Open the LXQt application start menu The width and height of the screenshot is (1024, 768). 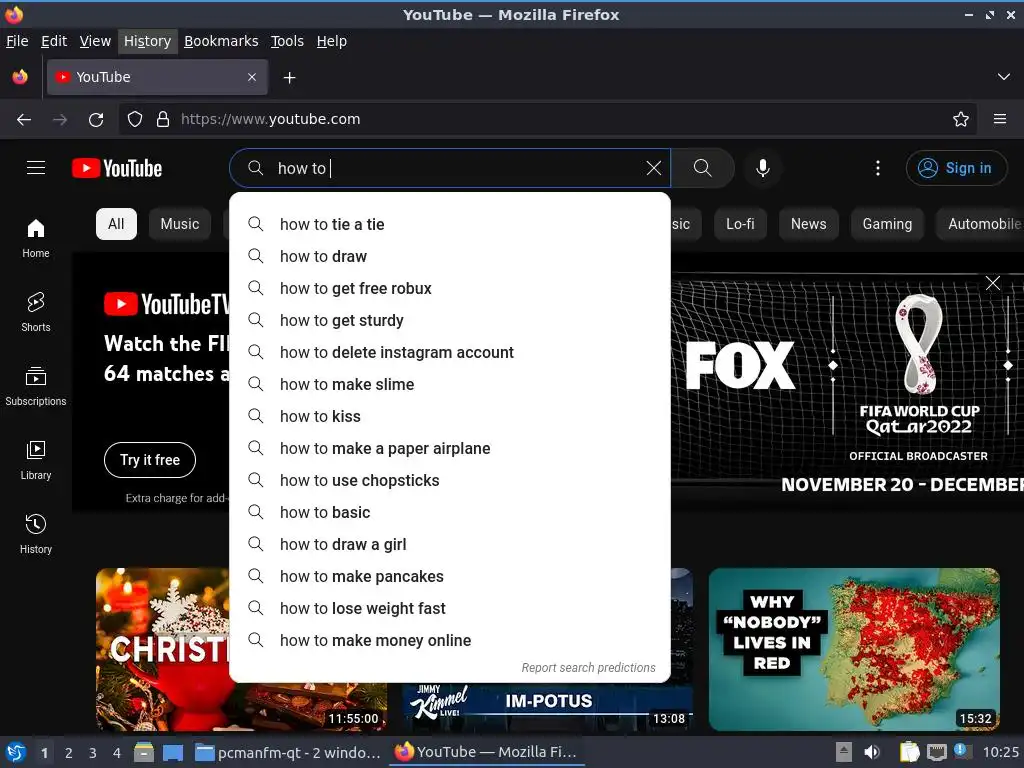click(x=16, y=753)
